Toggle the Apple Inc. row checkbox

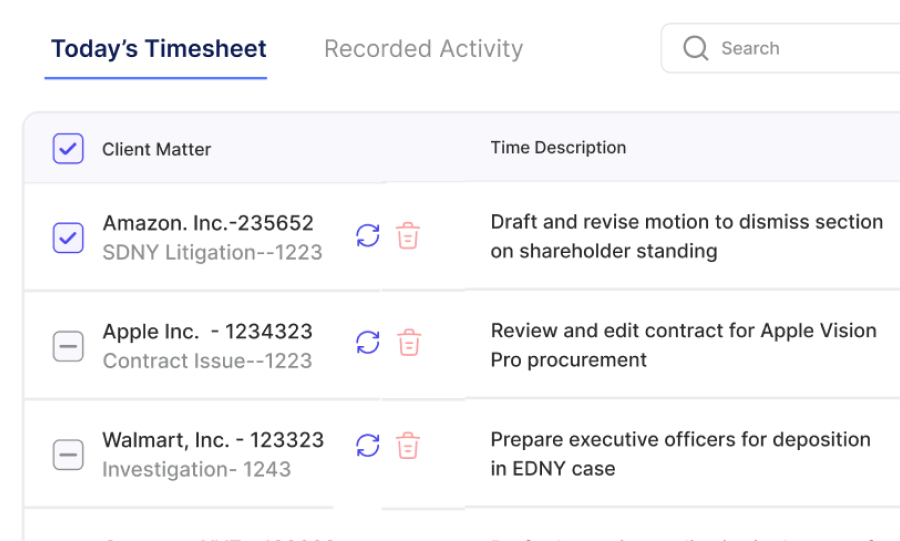point(68,347)
